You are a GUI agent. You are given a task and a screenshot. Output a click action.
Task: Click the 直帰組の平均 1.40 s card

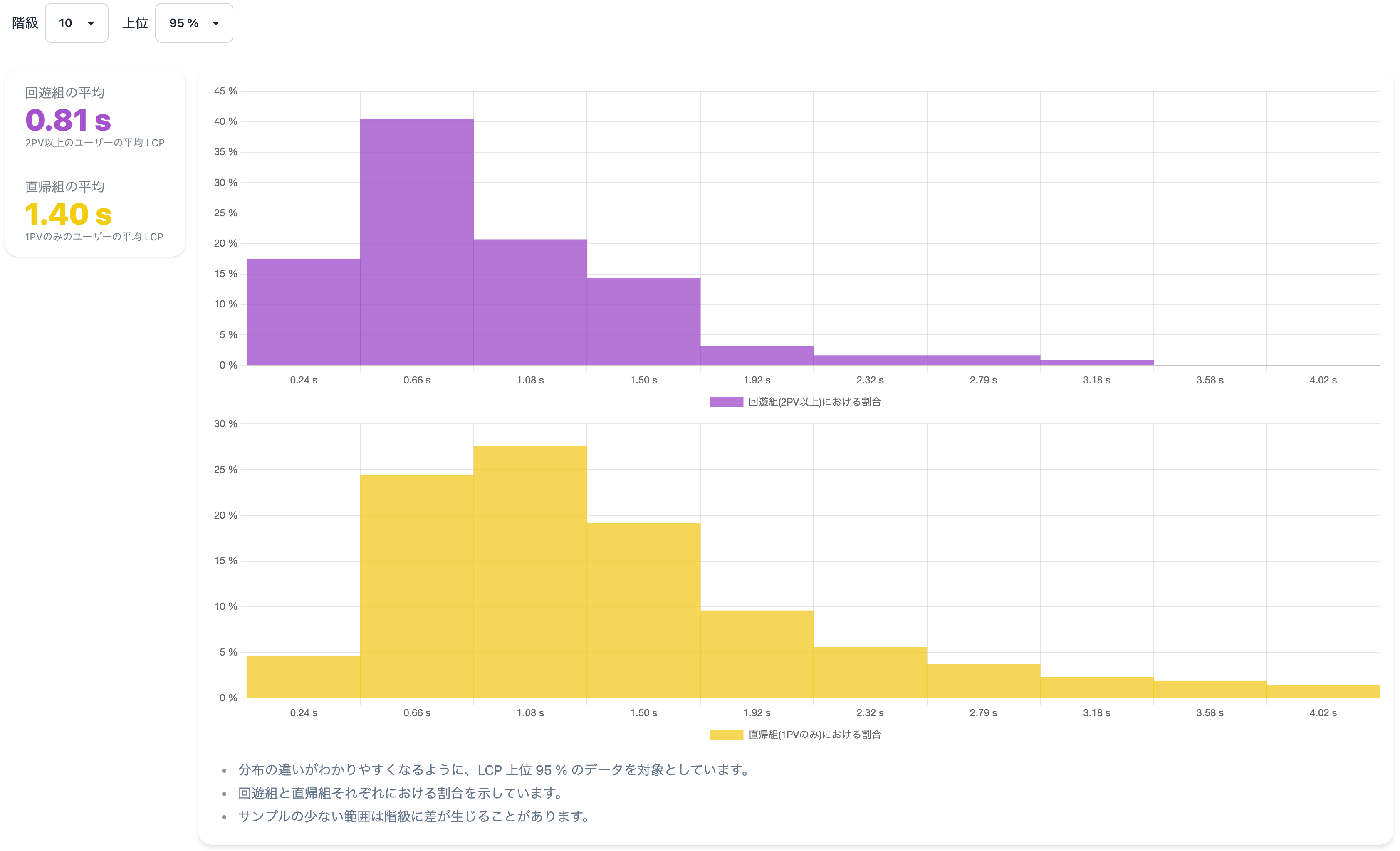point(95,210)
